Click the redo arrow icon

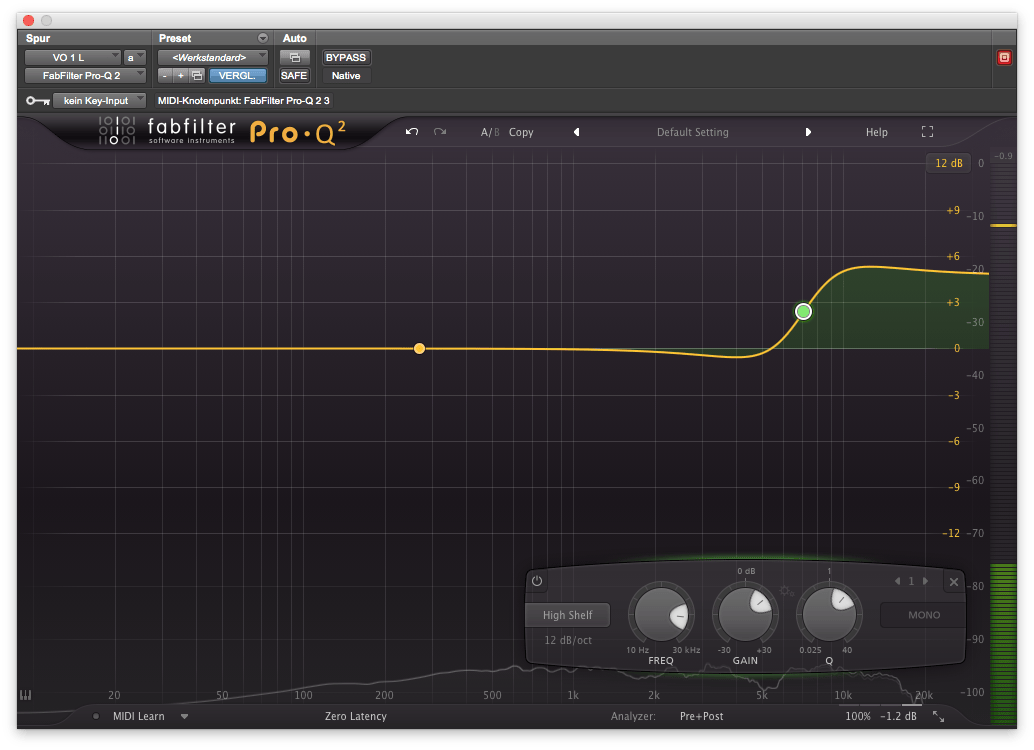click(440, 132)
